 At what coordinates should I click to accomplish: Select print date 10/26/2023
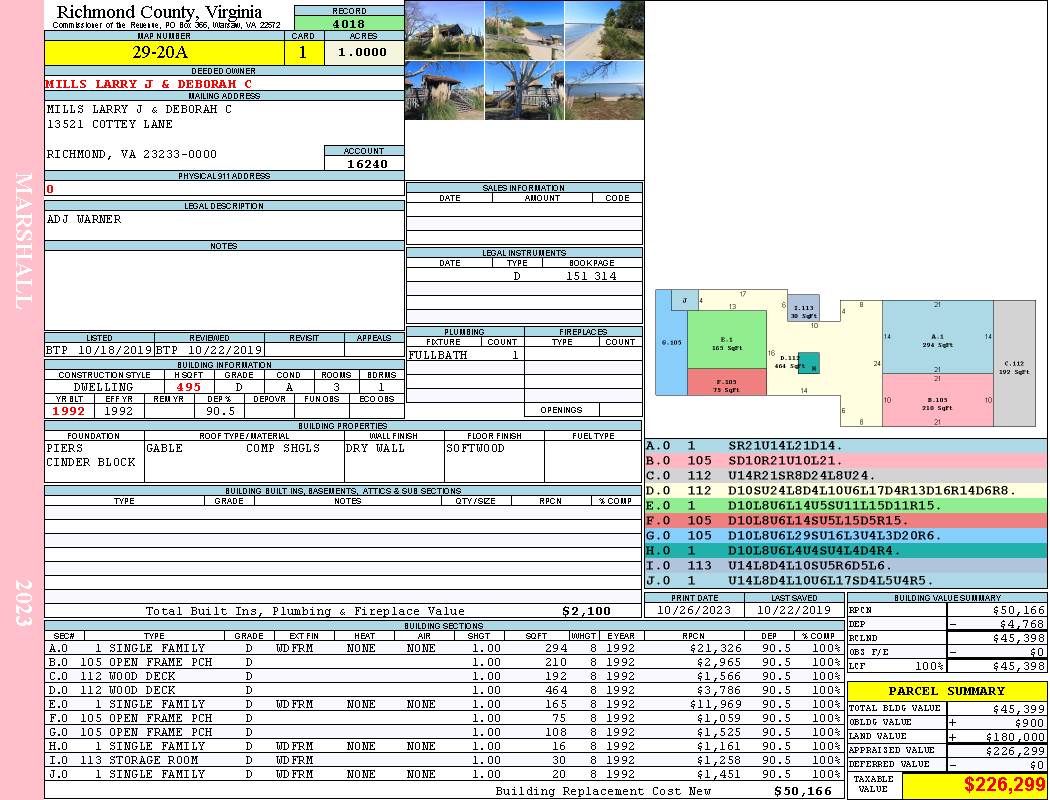pyautogui.click(x=694, y=611)
